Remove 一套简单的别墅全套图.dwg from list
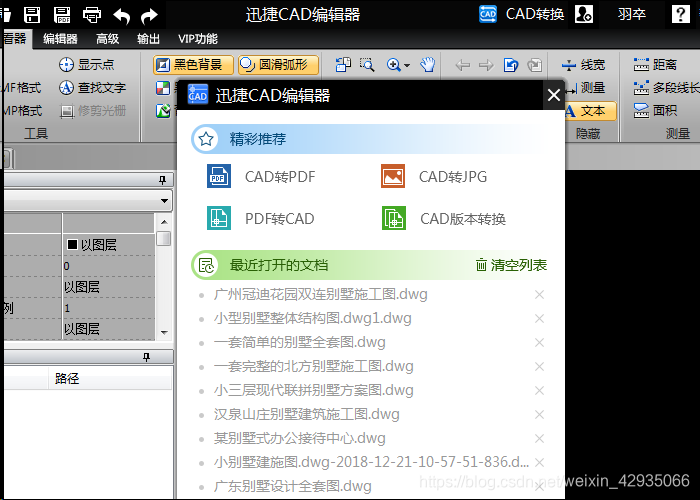 539,343
